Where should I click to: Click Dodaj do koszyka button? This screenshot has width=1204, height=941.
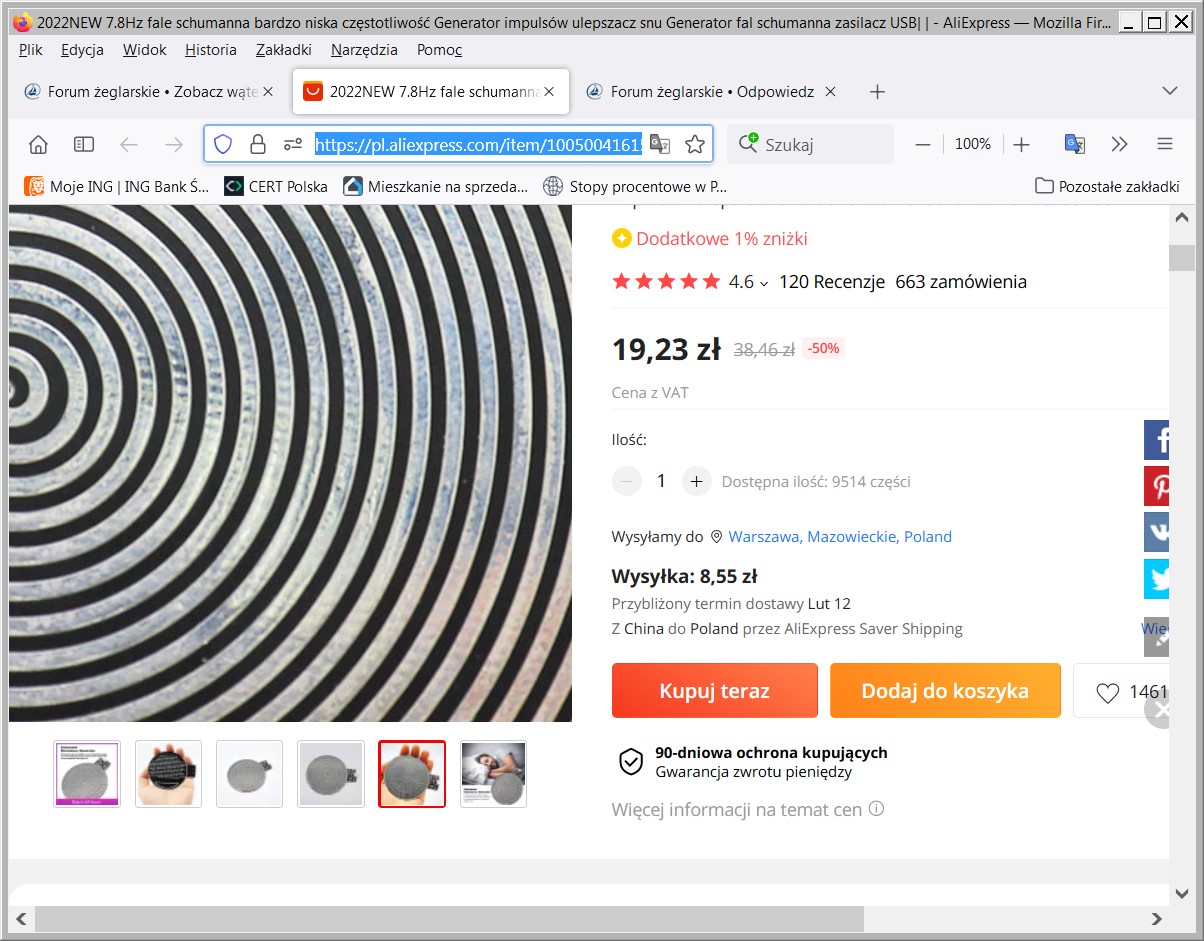coord(945,690)
